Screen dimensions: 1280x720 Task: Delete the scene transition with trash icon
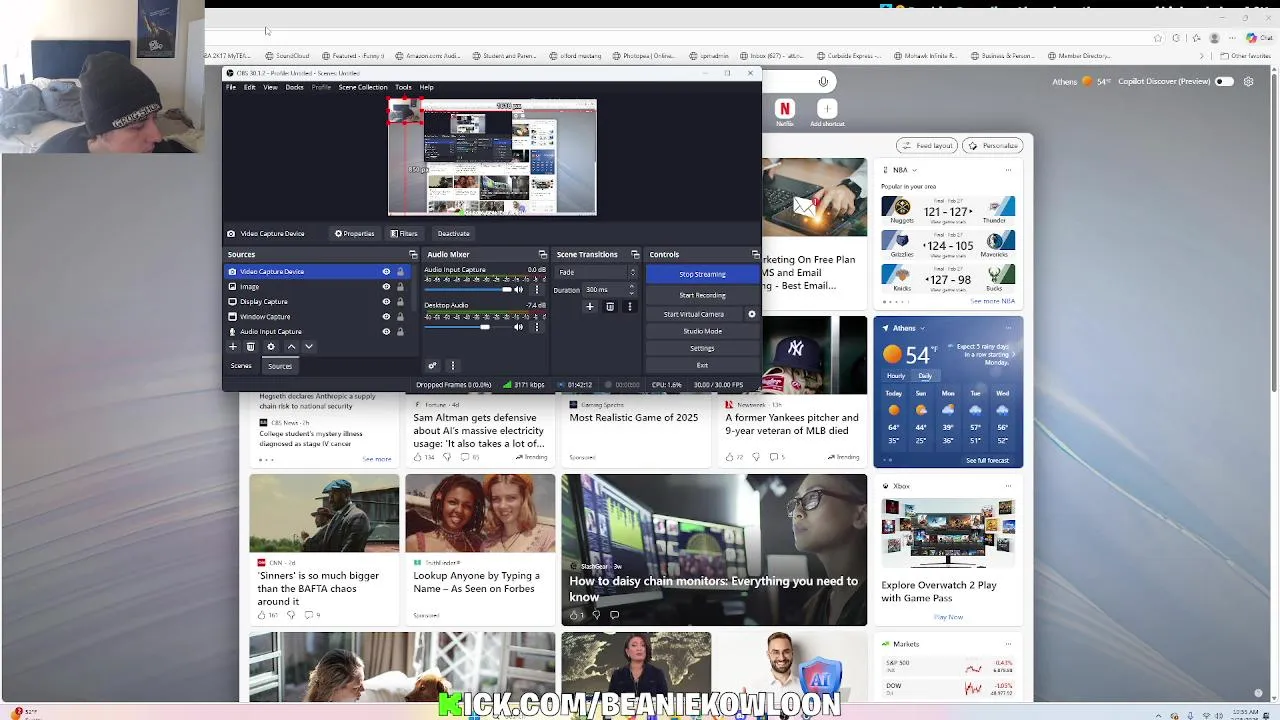coord(610,307)
